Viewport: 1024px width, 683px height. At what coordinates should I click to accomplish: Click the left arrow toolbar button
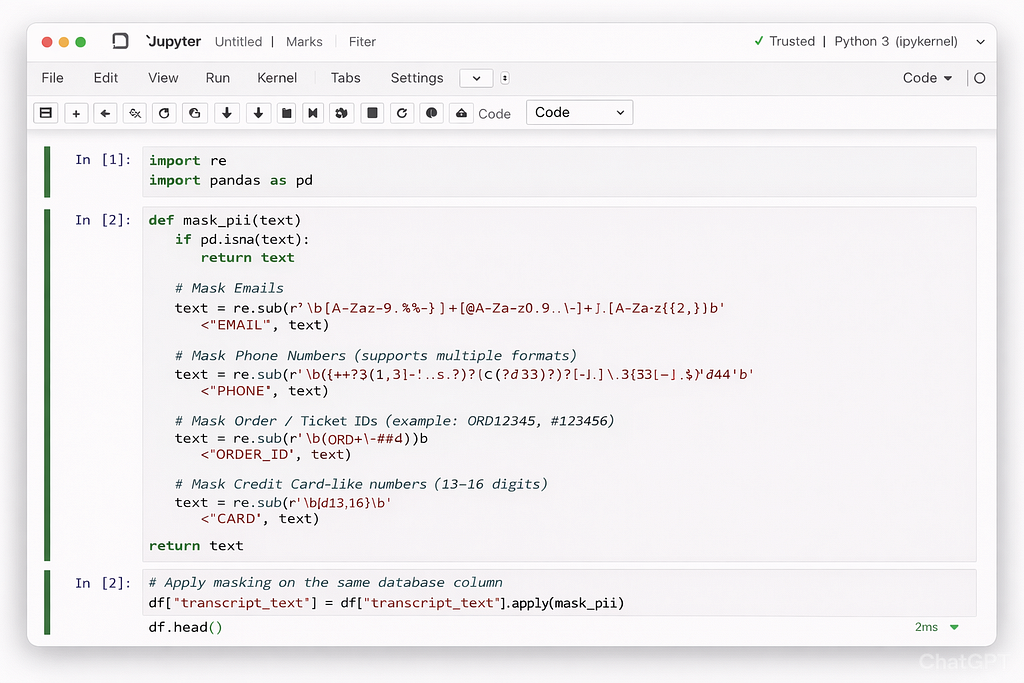105,113
